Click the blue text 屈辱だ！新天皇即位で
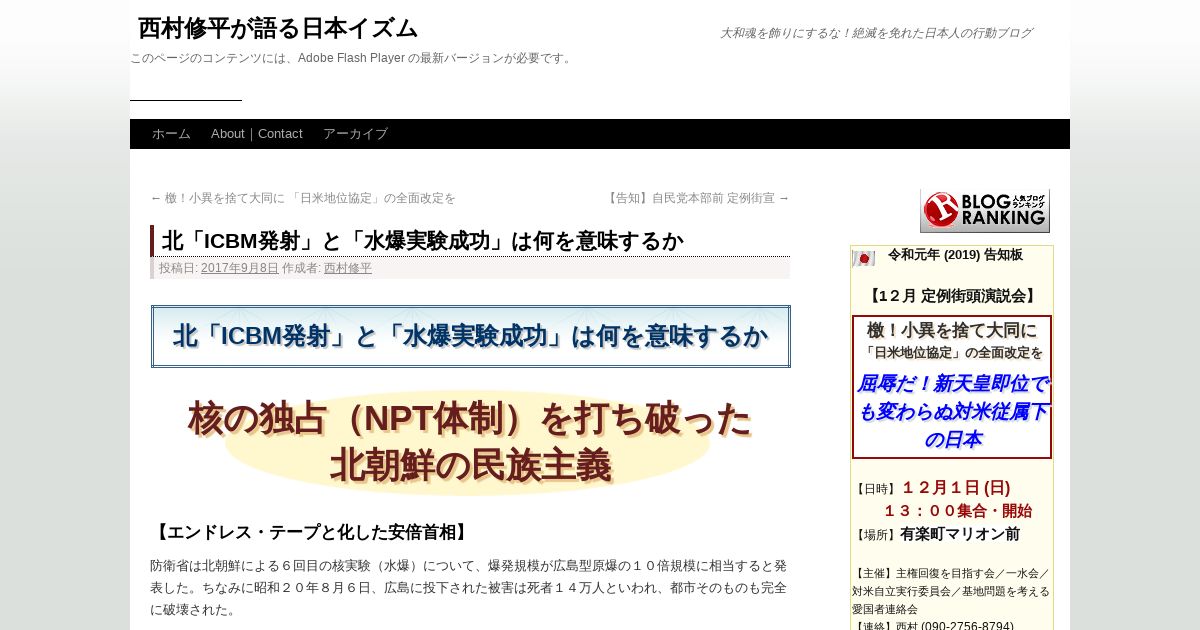Image resolution: width=1200 pixels, height=630 pixels. (x=952, y=383)
